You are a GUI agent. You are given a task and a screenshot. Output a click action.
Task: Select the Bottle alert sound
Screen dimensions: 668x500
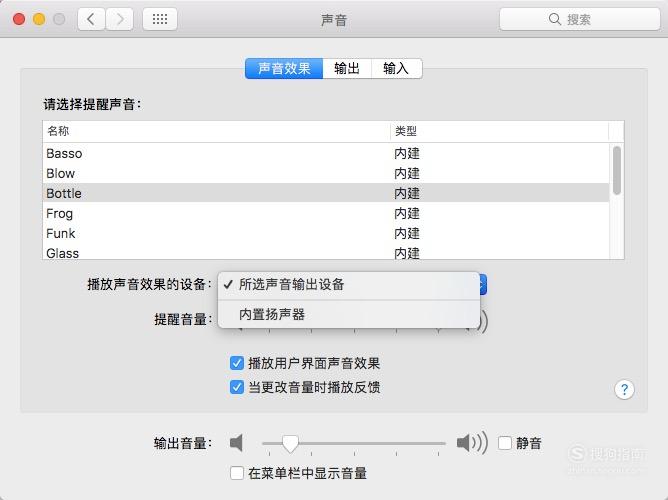click(x=326, y=193)
